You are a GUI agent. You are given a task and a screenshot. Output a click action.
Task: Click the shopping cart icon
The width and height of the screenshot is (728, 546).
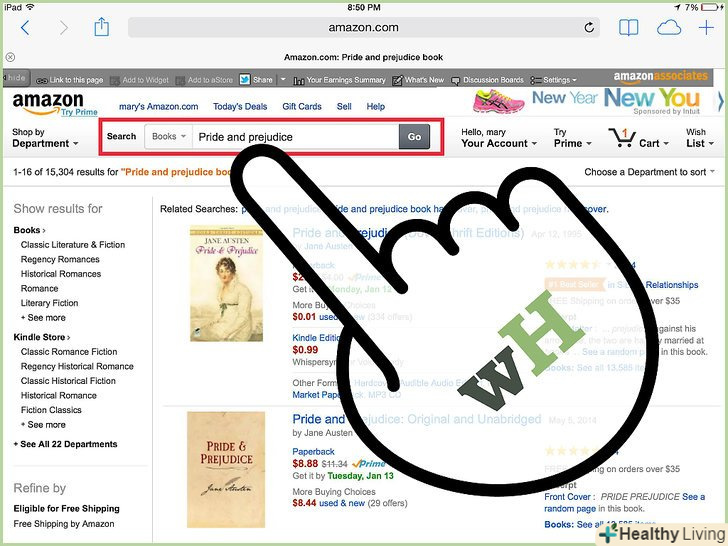click(621, 138)
